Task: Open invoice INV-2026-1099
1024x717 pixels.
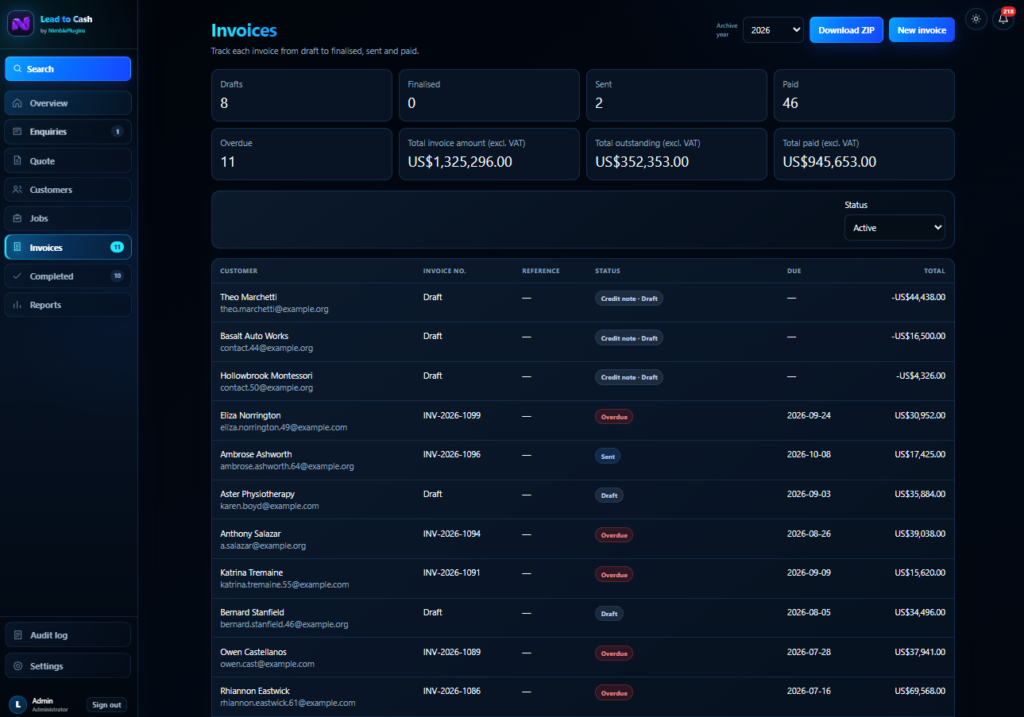Action: click(x=452, y=415)
